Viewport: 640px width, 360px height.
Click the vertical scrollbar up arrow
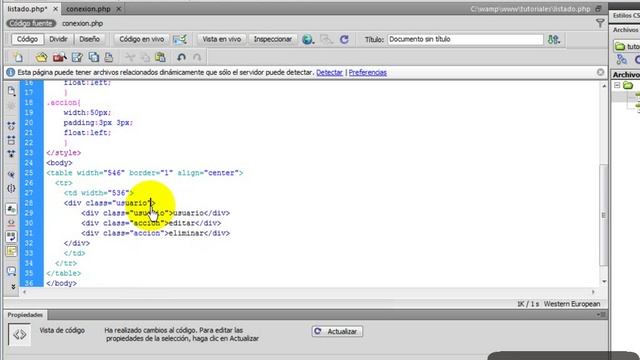[604, 86]
